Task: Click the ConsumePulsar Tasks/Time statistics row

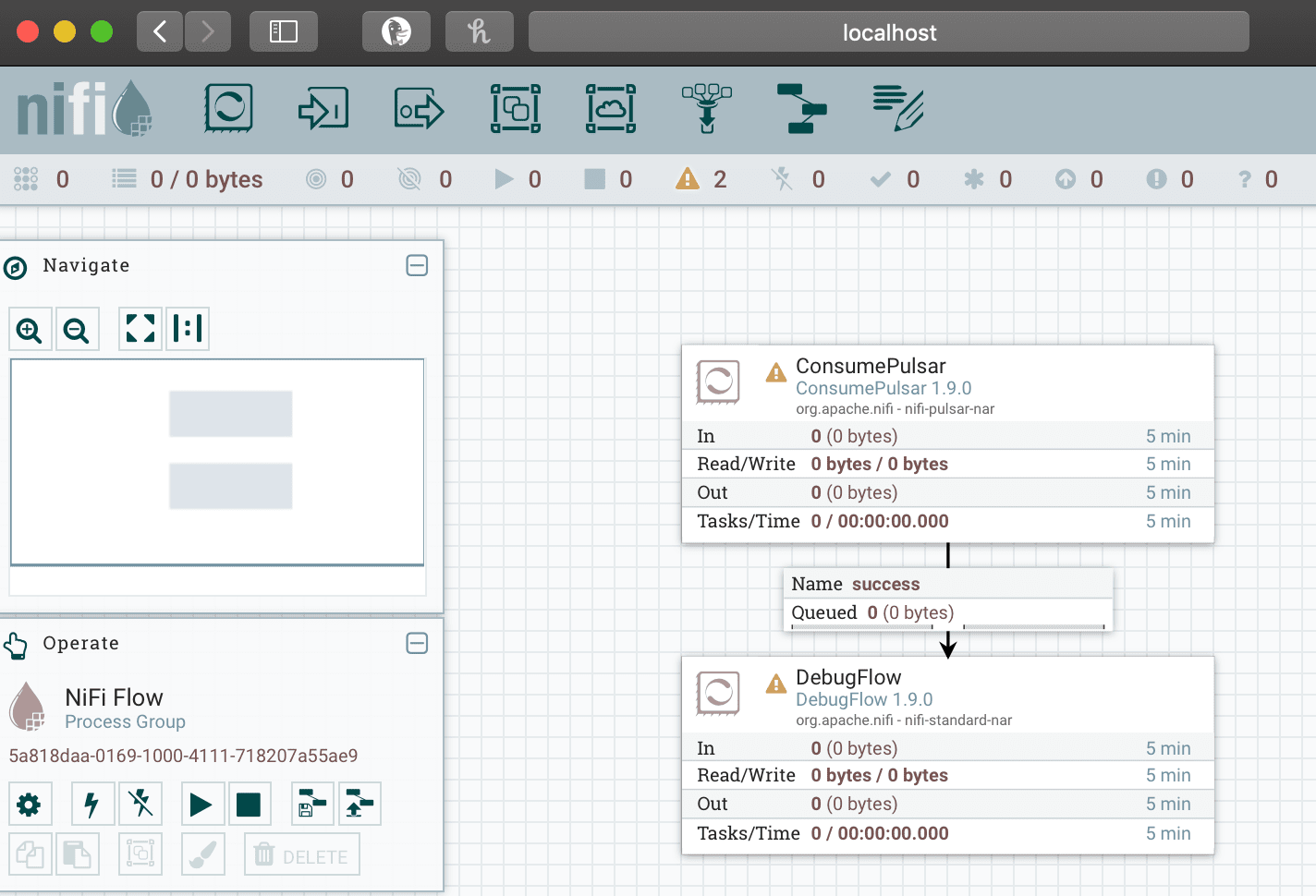Action: (948, 522)
